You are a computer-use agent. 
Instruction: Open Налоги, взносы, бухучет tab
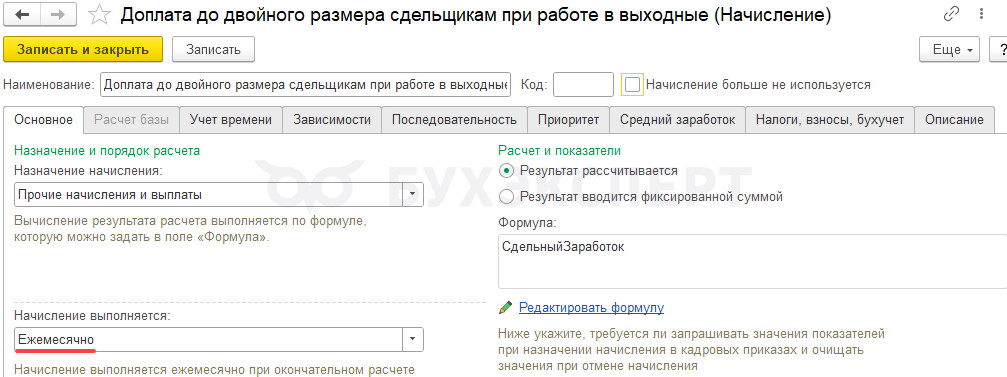pyautogui.click(x=830, y=119)
